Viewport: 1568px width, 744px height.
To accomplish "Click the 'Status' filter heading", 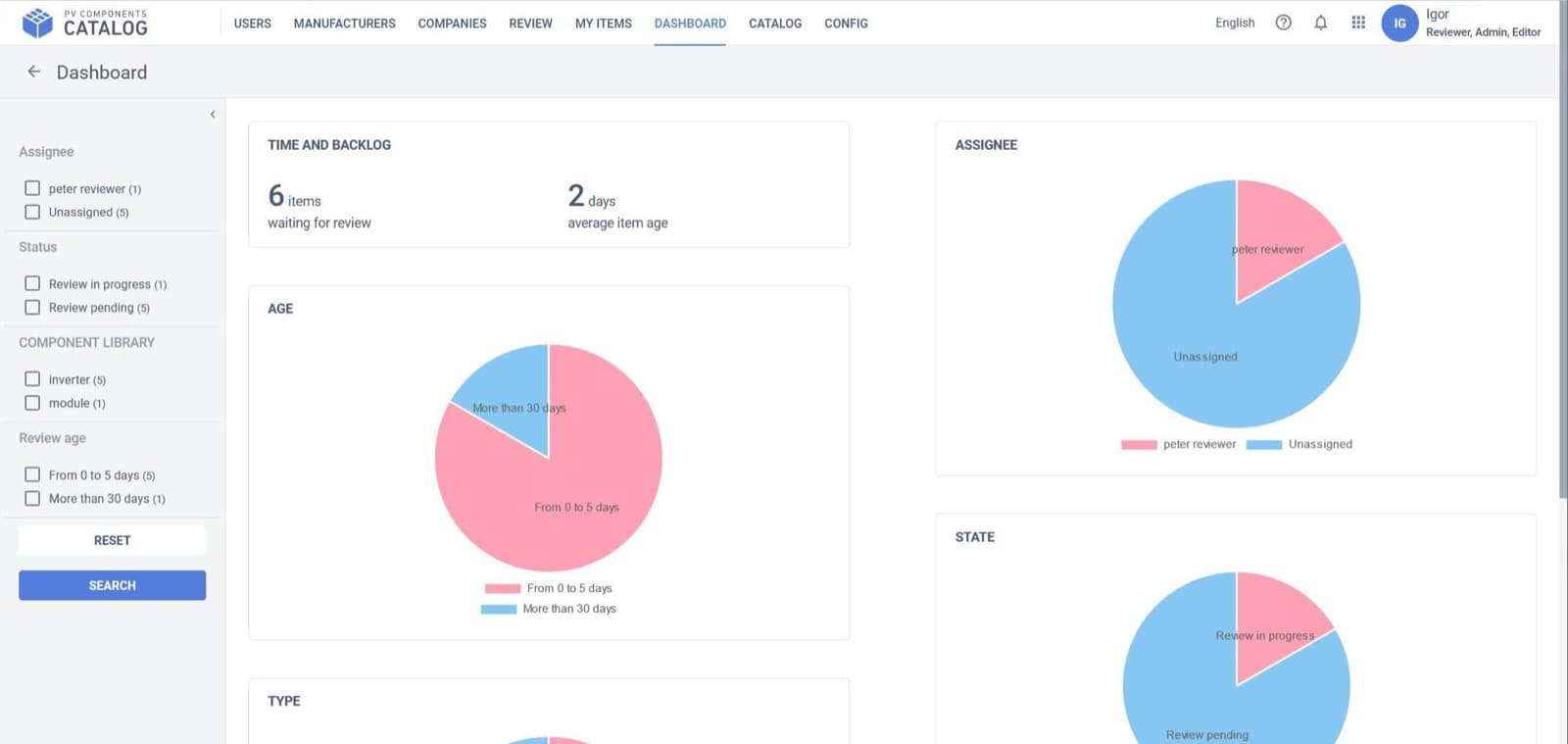I will 38,247.
